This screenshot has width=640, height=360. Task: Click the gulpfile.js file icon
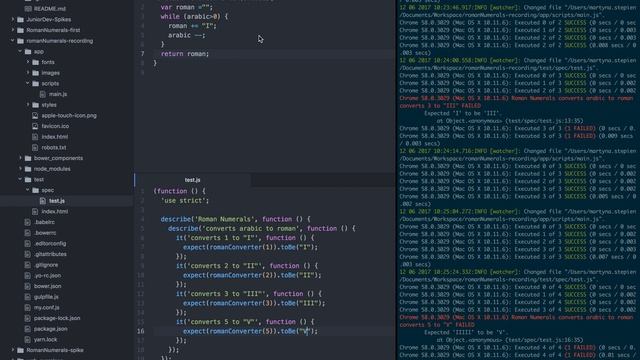click(x=28, y=297)
